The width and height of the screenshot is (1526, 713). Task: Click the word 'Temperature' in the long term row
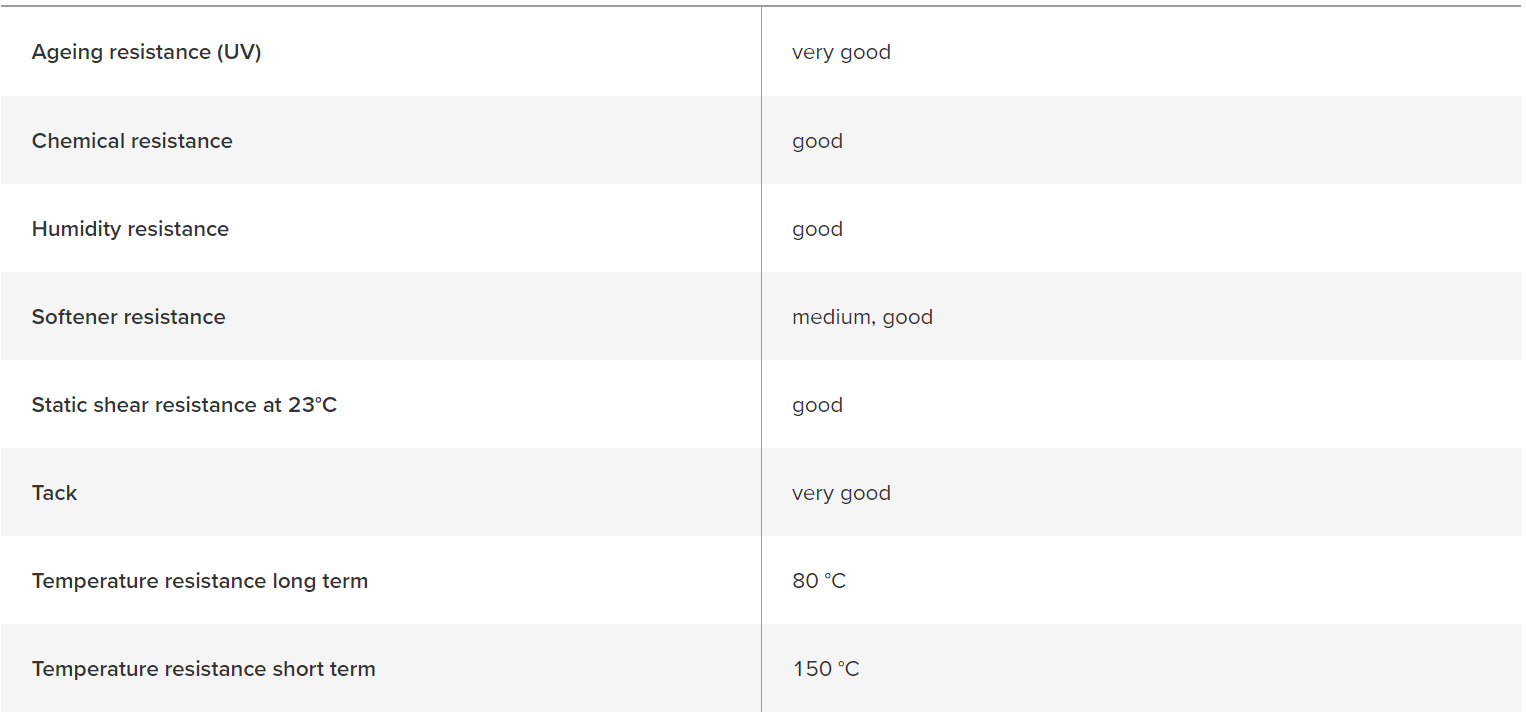(x=94, y=581)
